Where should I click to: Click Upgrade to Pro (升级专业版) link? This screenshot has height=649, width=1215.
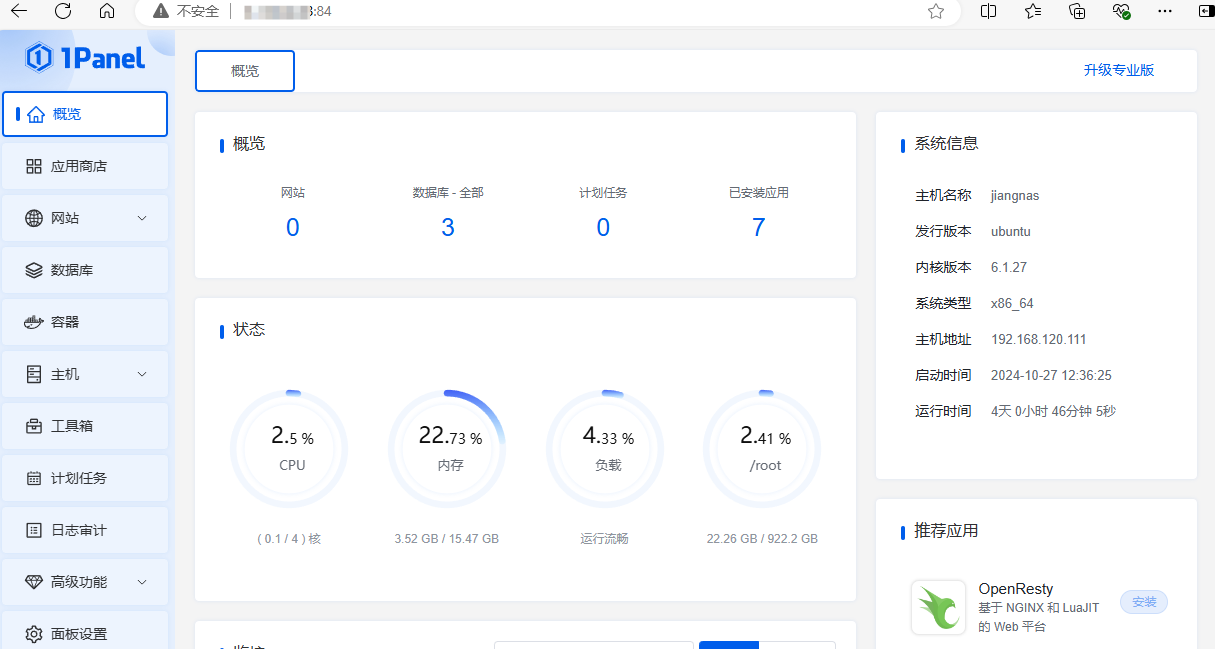[1118, 70]
